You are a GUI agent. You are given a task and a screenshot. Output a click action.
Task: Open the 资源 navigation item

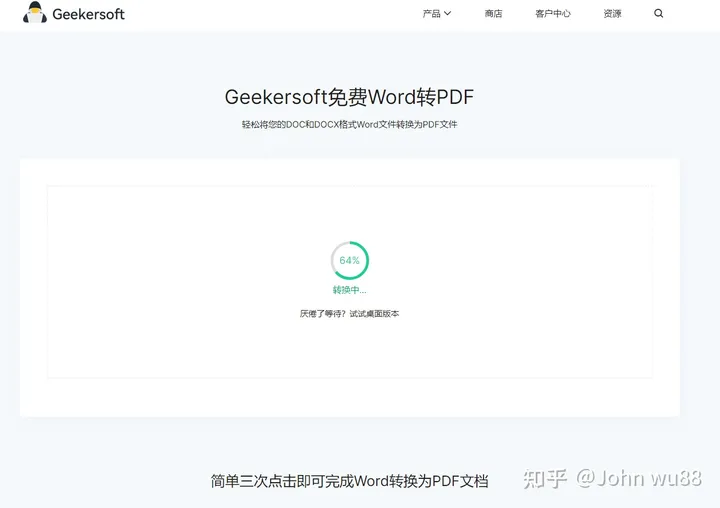pyautogui.click(x=612, y=13)
